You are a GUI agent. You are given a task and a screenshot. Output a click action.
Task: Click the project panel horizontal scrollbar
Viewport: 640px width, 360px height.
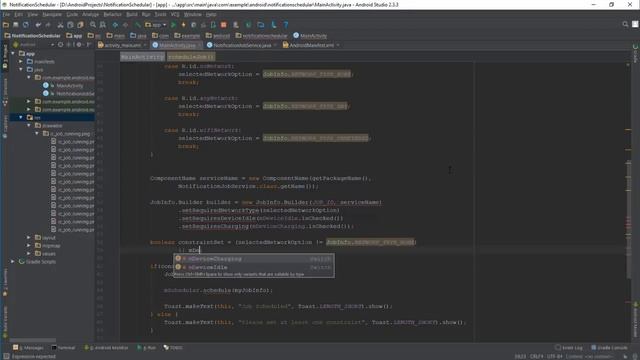pos(33,340)
